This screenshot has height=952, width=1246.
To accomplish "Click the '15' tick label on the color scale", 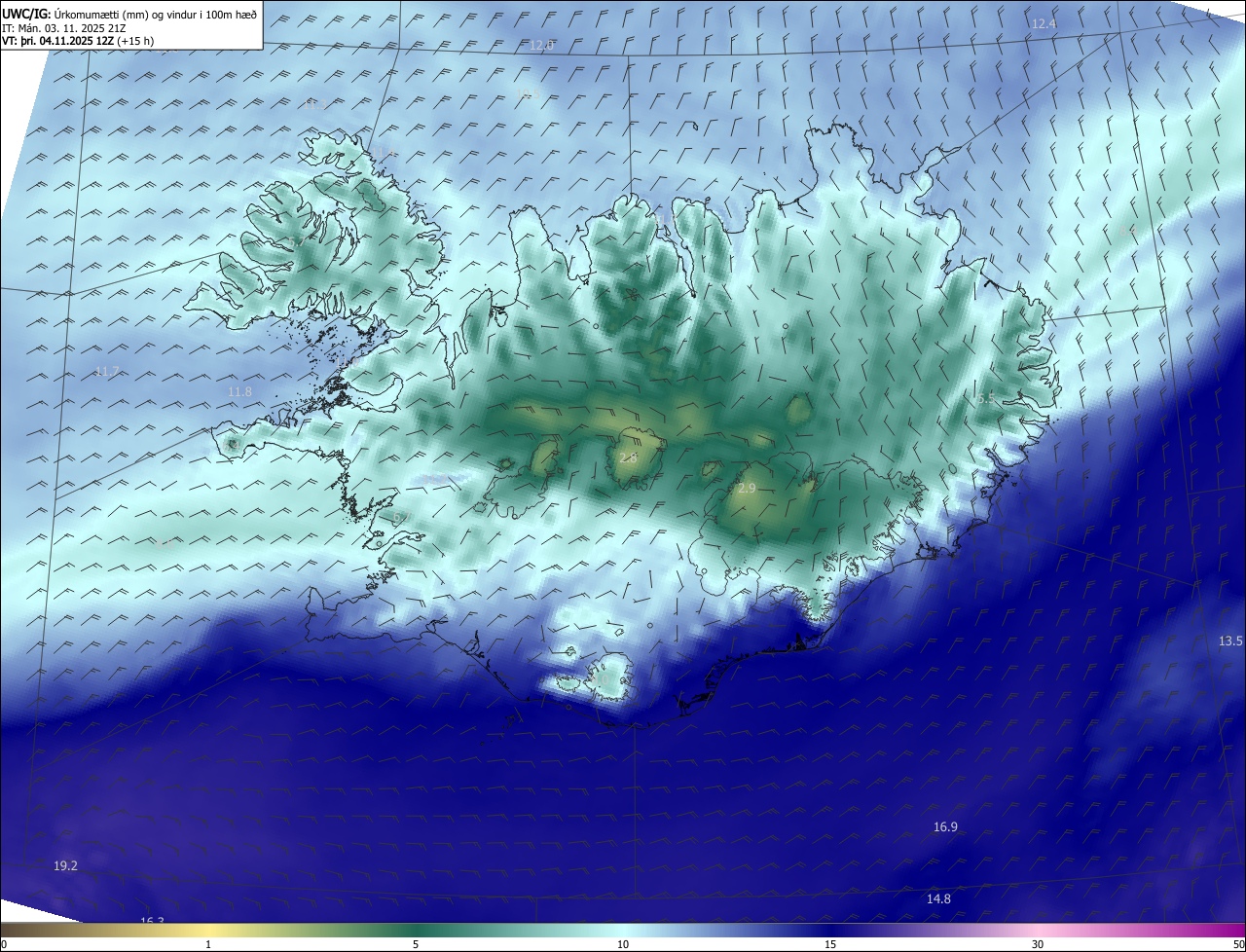I will point(830,944).
